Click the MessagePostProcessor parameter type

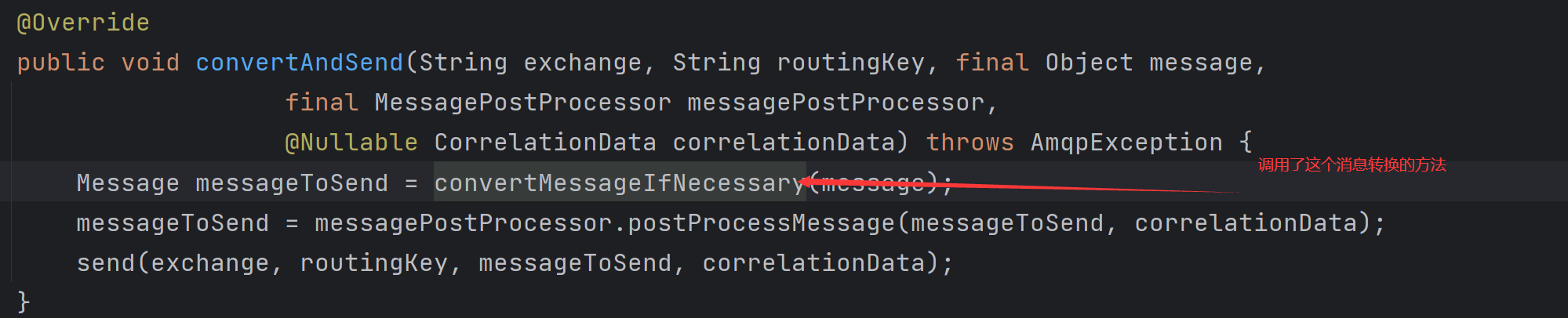[x=523, y=103]
